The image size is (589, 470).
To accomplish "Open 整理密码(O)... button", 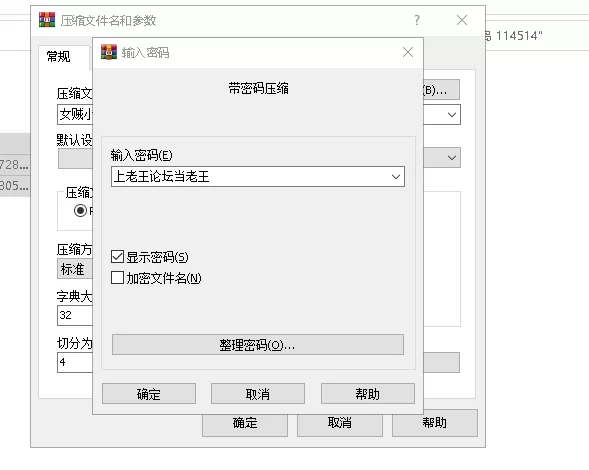I will [x=258, y=345].
